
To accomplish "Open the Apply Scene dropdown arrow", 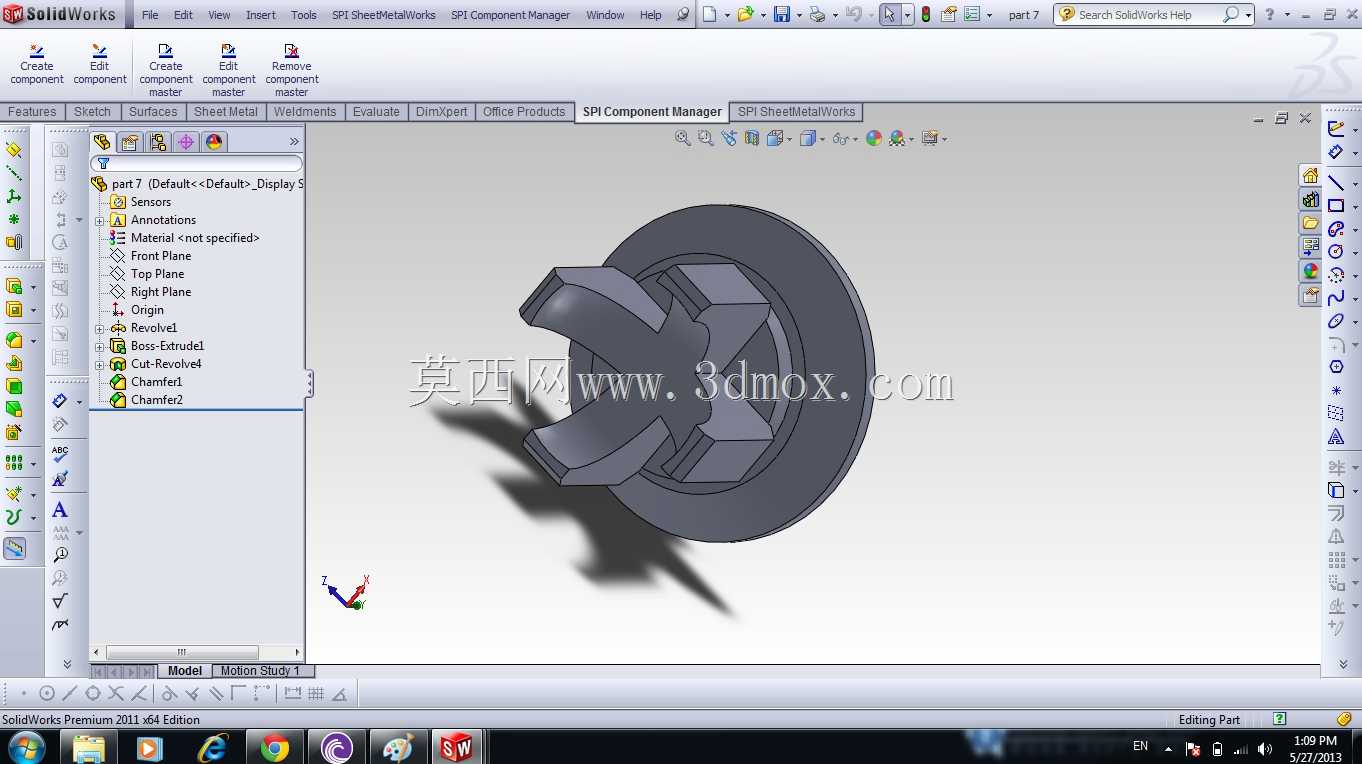I will [910, 139].
